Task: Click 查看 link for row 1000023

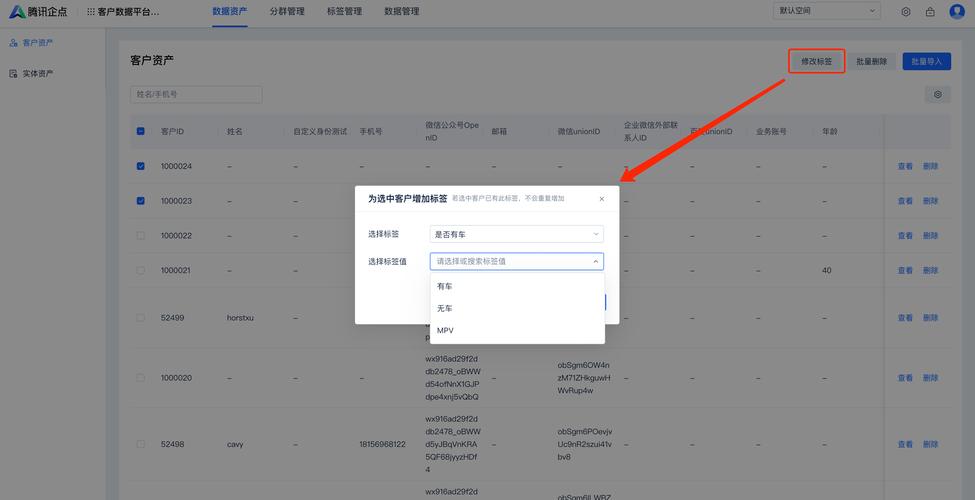Action: coord(905,201)
